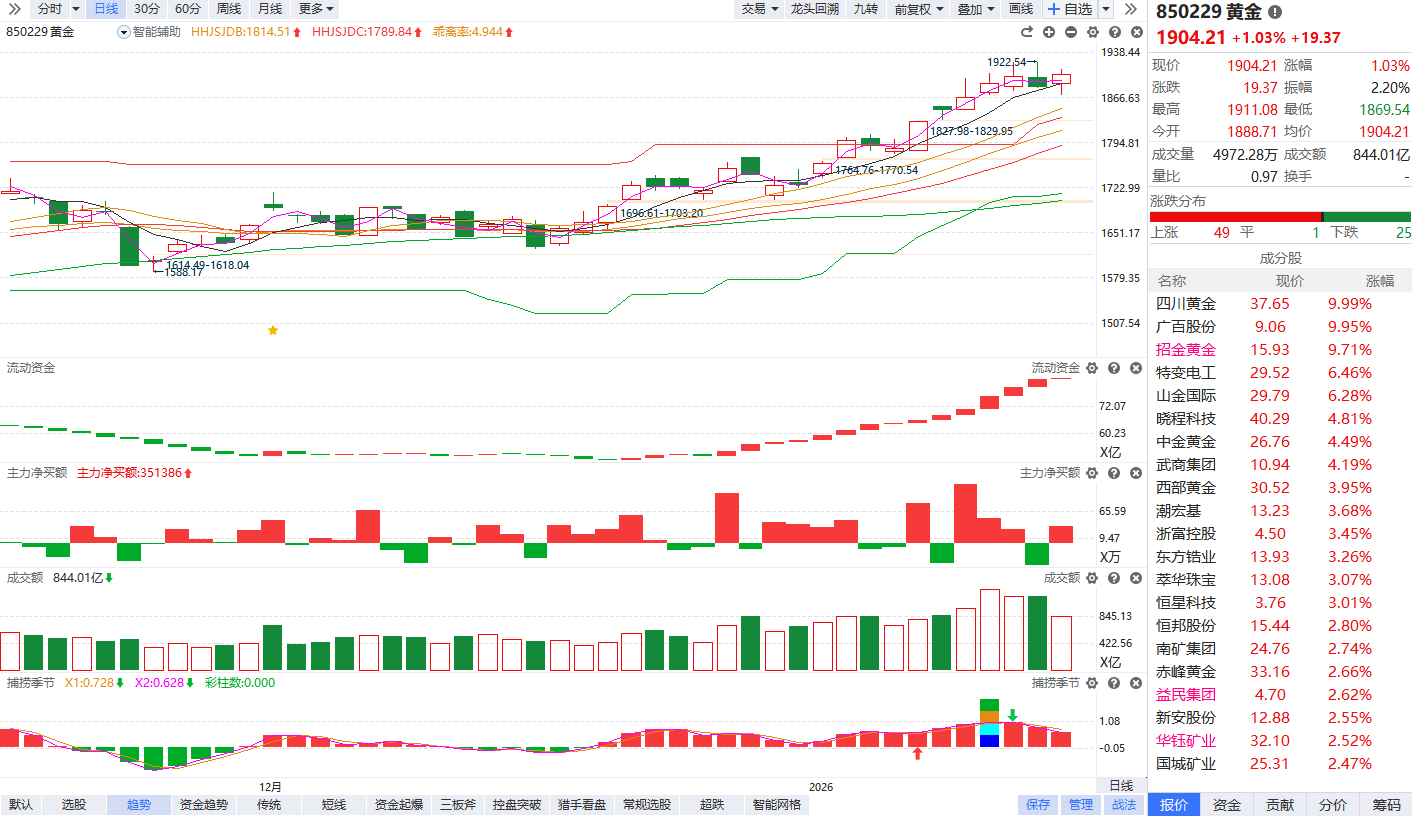Image resolution: width=1412 pixels, height=816 pixels.
Task: Expand the 更多 periods dropdown
Action: tap(316, 9)
